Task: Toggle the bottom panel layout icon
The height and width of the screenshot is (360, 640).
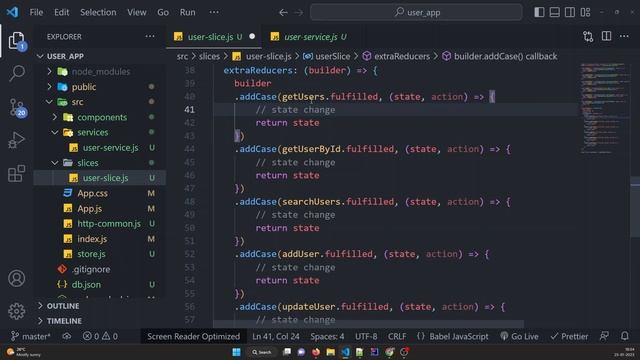Action: [x=555, y=12]
